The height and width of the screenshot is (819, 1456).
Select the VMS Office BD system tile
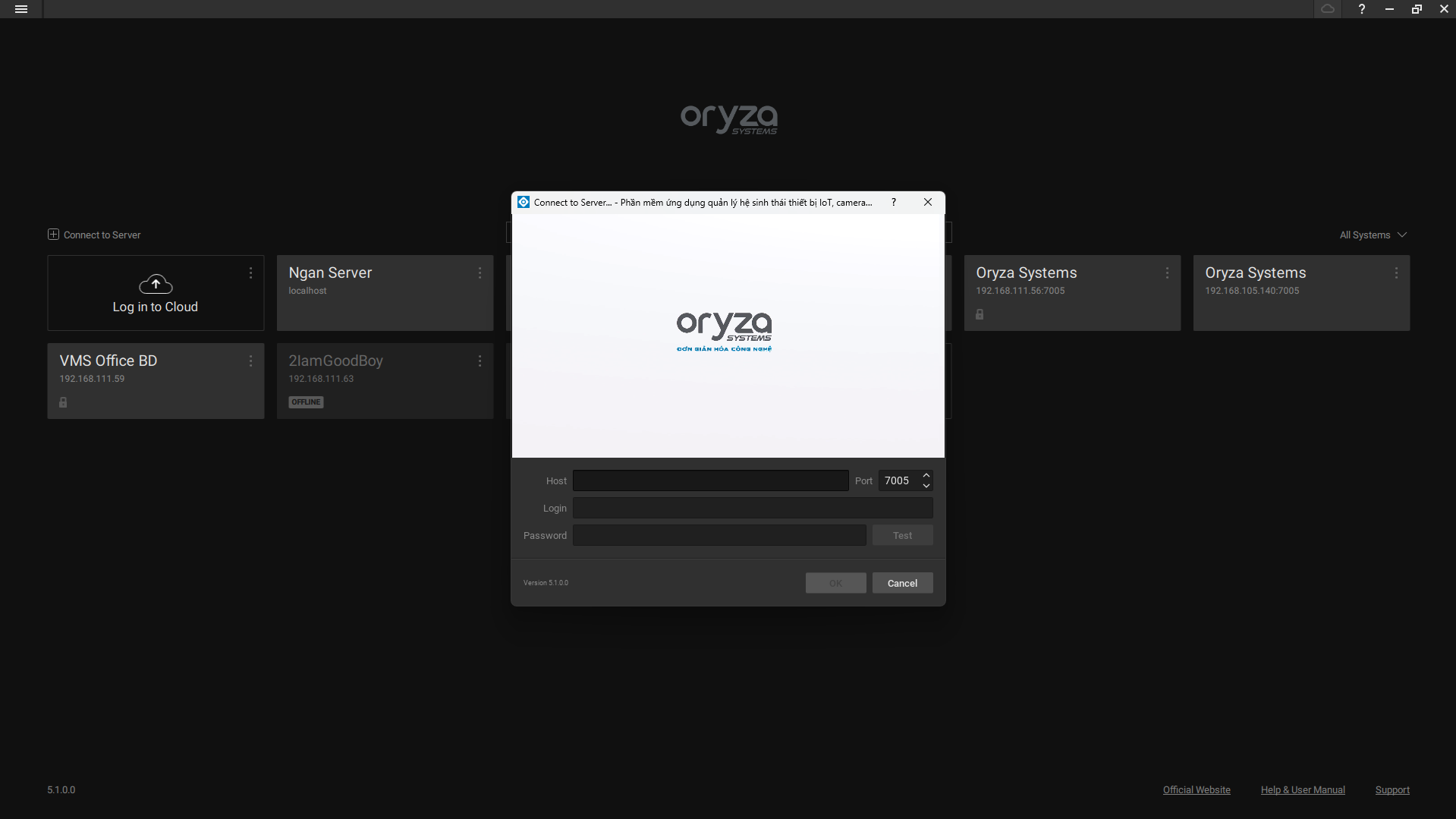[x=156, y=381]
